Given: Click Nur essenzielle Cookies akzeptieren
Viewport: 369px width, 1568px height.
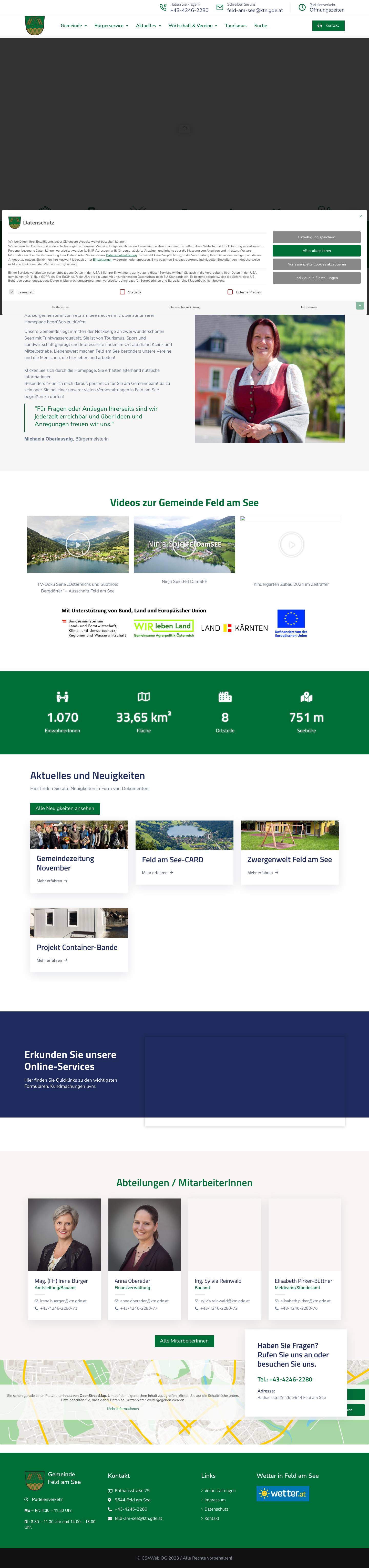Looking at the screenshot, I should pyautogui.click(x=317, y=264).
